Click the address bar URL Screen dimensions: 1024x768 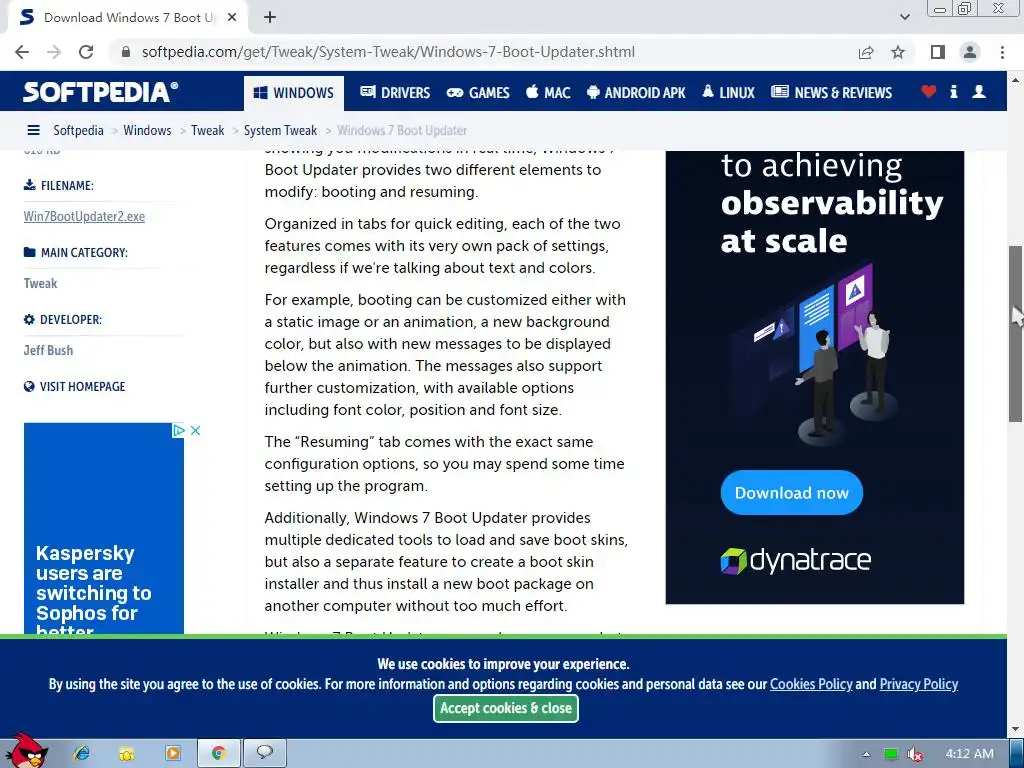(388, 52)
